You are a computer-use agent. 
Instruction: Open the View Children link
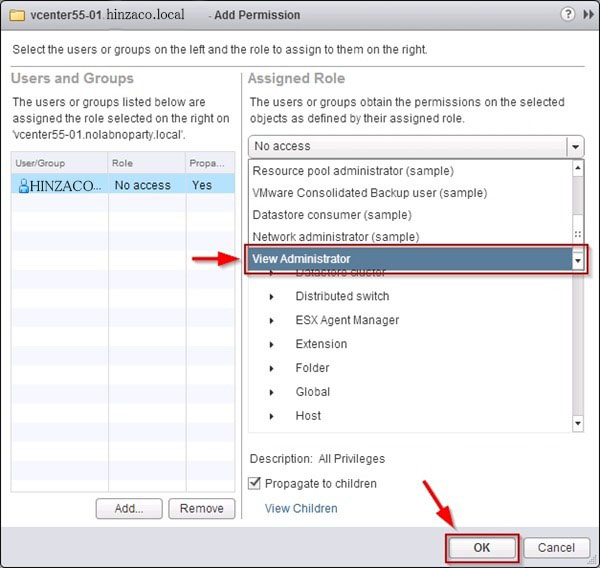click(301, 508)
